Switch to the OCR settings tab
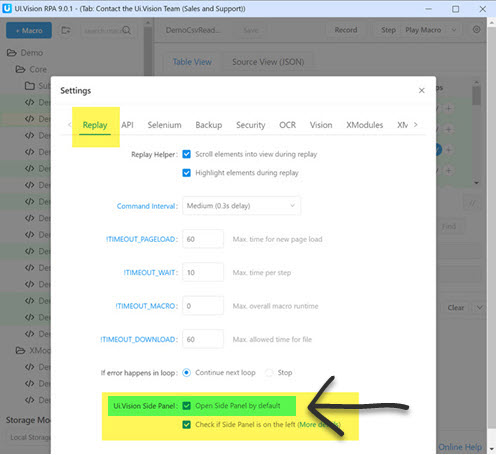The image size is (496, 455). coord(287,125)
